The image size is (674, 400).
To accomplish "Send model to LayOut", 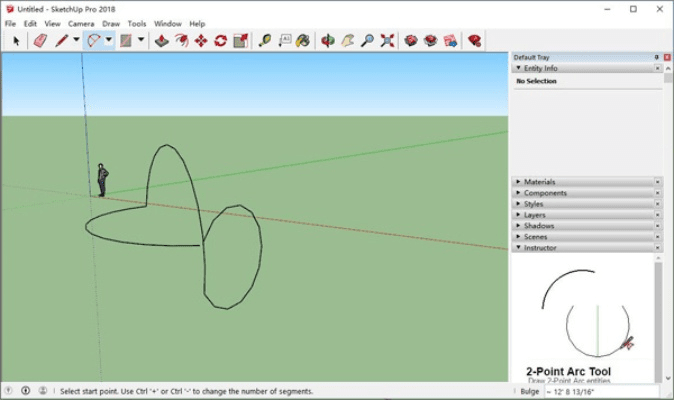I will tap(450, 41).
